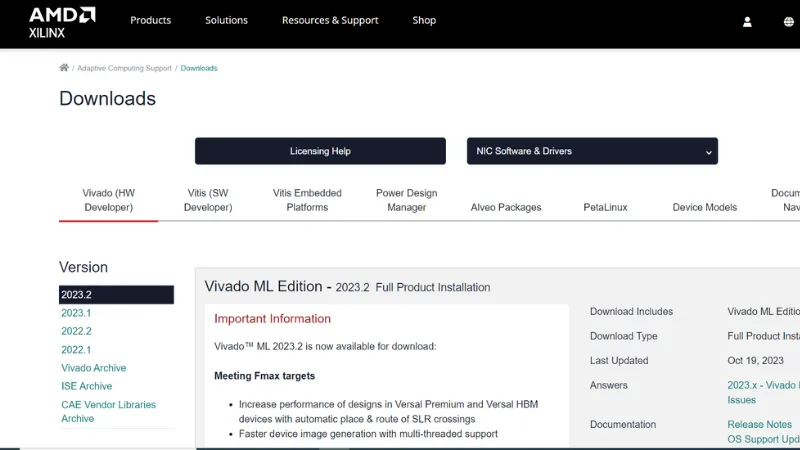Screen dimensions: 800x450
Task: Choose version 2023.1 in sidebar
Action: [x=76, y=313]
